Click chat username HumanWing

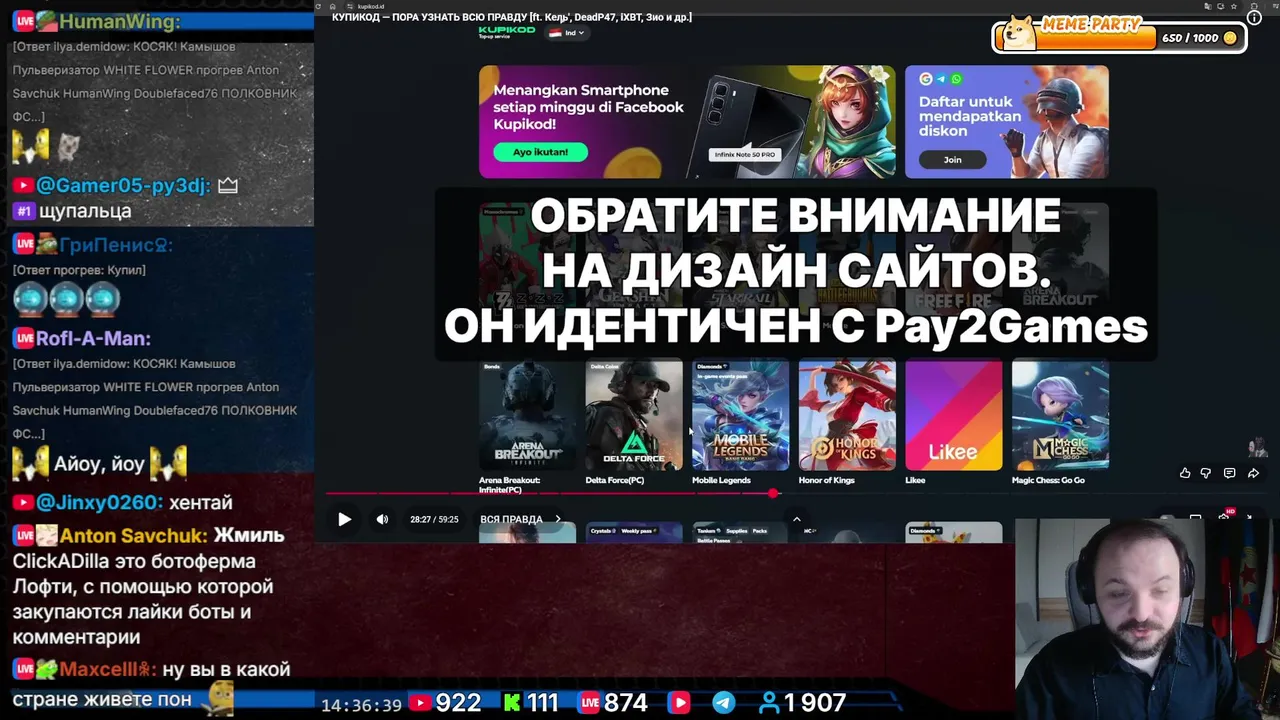tap(120, 22)
